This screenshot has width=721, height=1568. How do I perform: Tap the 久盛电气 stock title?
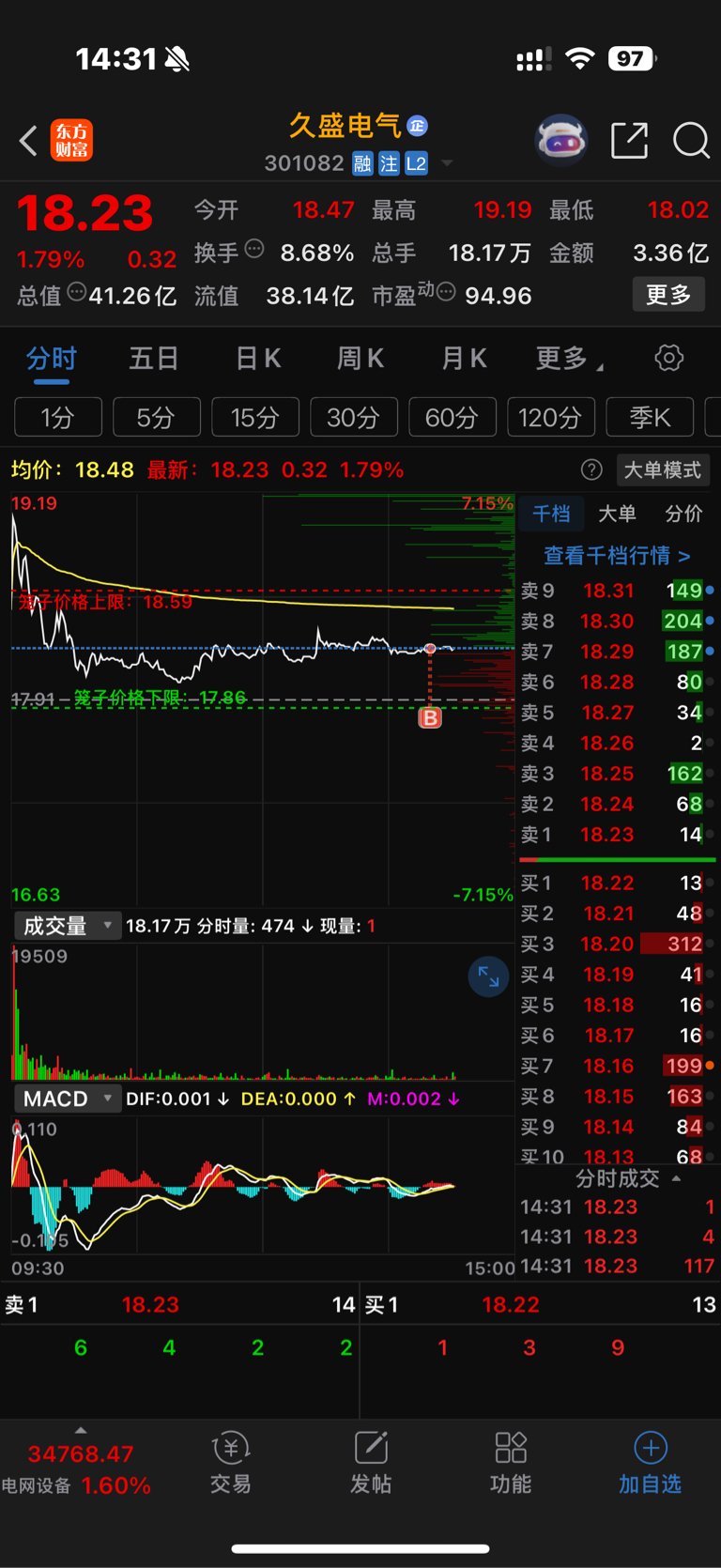pos(345,126)
